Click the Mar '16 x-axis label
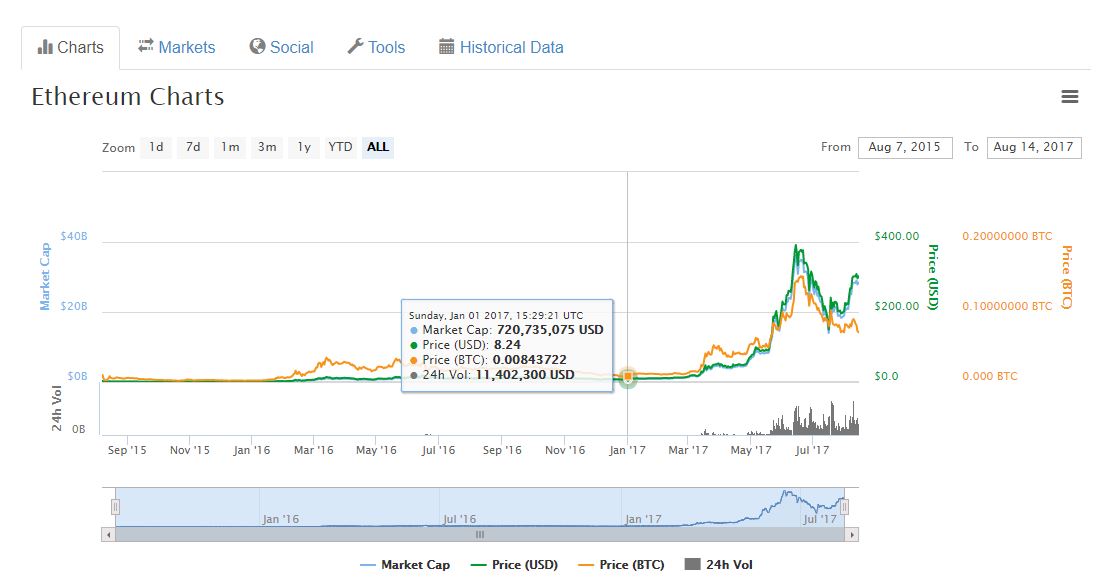This screenshot has height=579, width=1104. coord(314,450)
